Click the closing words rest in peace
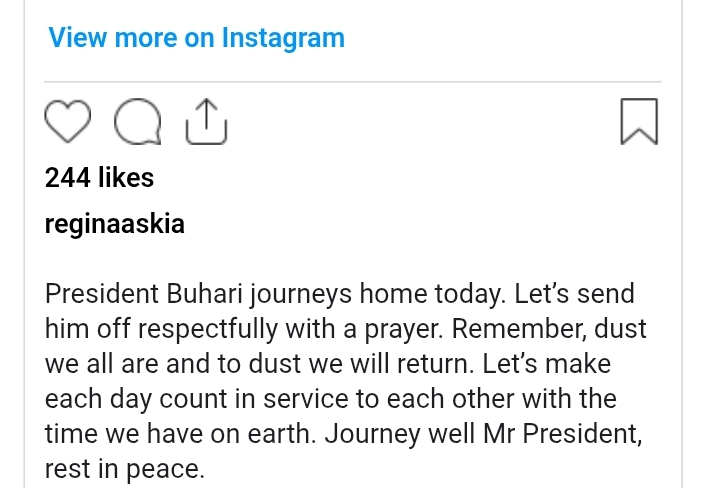This screenshot has height=488, width=720. (124, 469)
